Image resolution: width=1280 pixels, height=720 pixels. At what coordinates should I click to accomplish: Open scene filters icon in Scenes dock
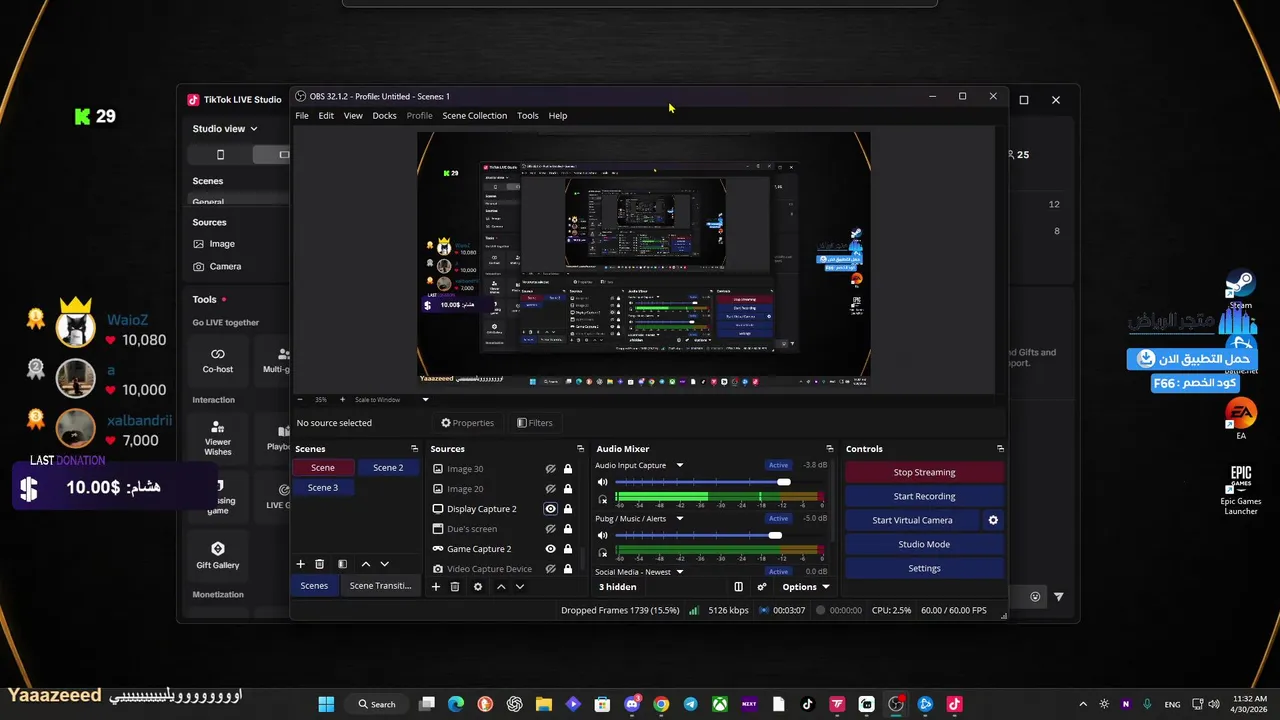pyautogui.click(x=342, y=564)
